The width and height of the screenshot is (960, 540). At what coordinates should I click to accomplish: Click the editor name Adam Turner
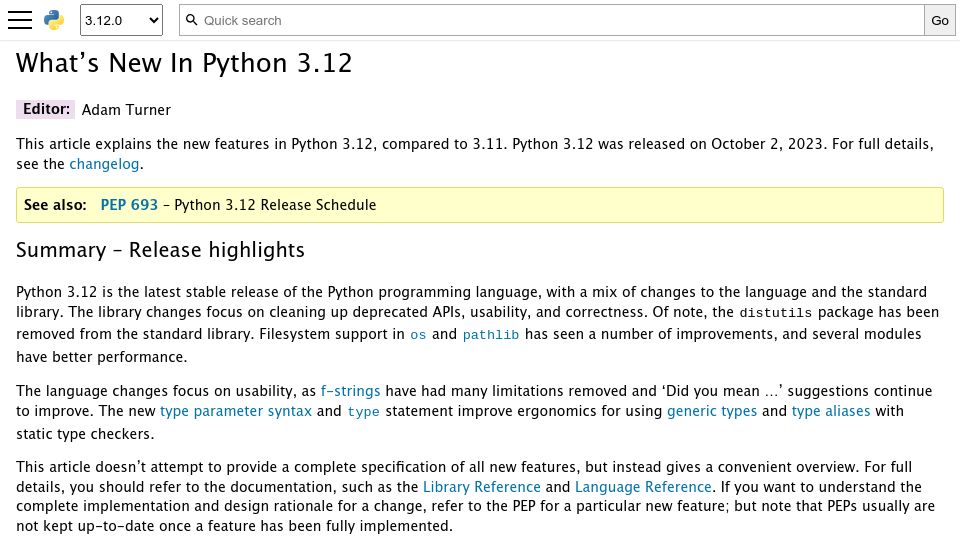[x=126, y=110]
